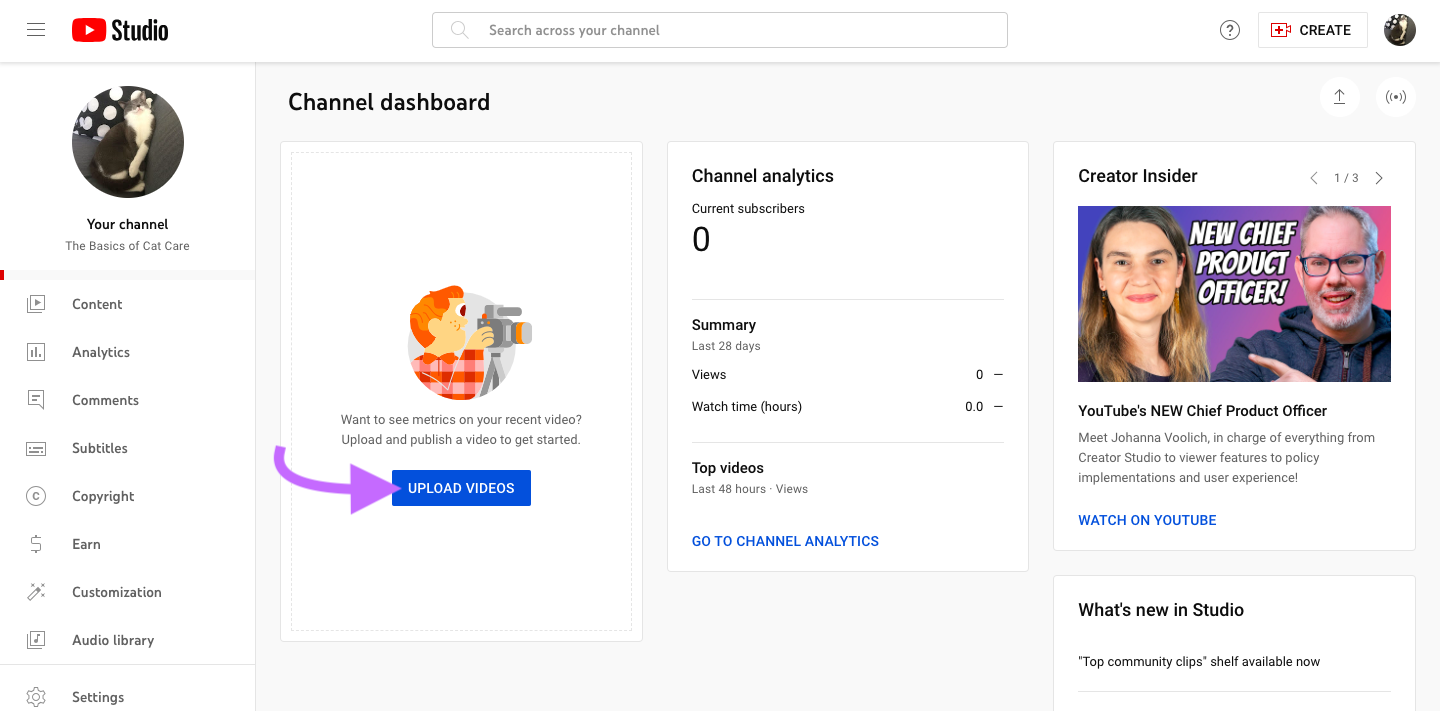Click the Go live broadcast icon
The height and width of the screenshot is (711, 1440).
tap(1396, 97)
